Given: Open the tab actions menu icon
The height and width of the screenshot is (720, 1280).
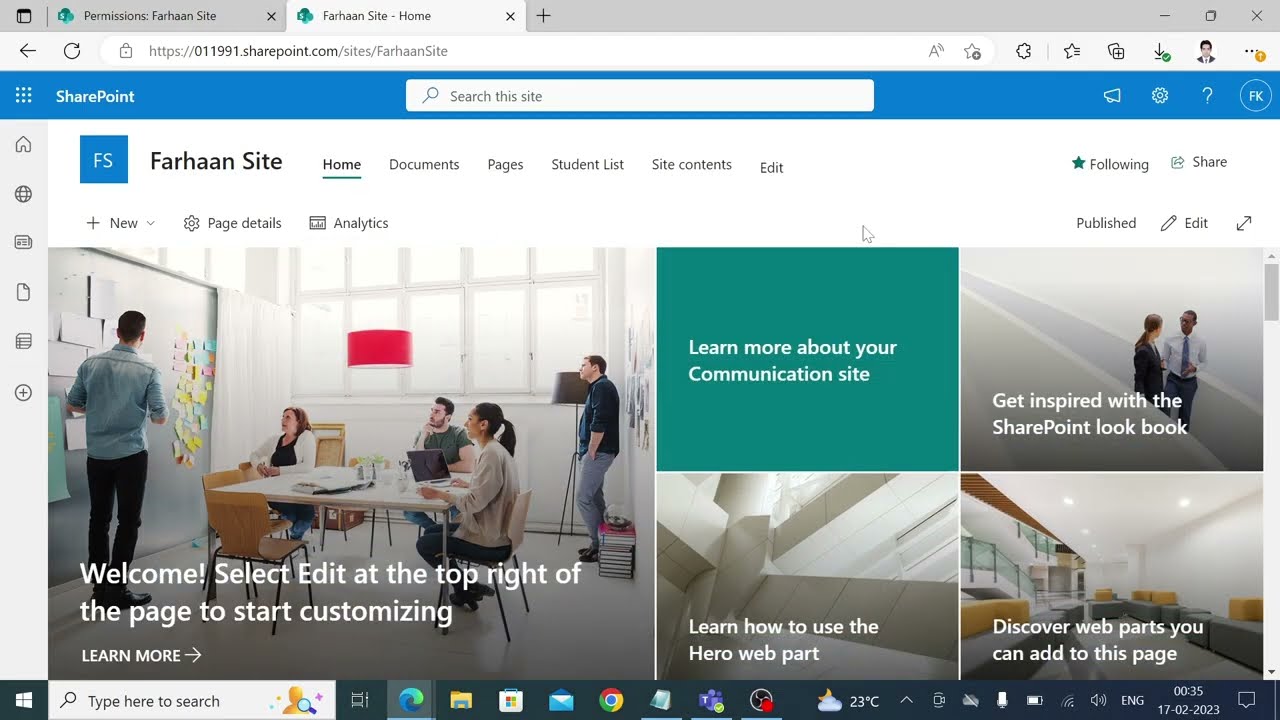Looking at the screenshot, I should point(24,16).
